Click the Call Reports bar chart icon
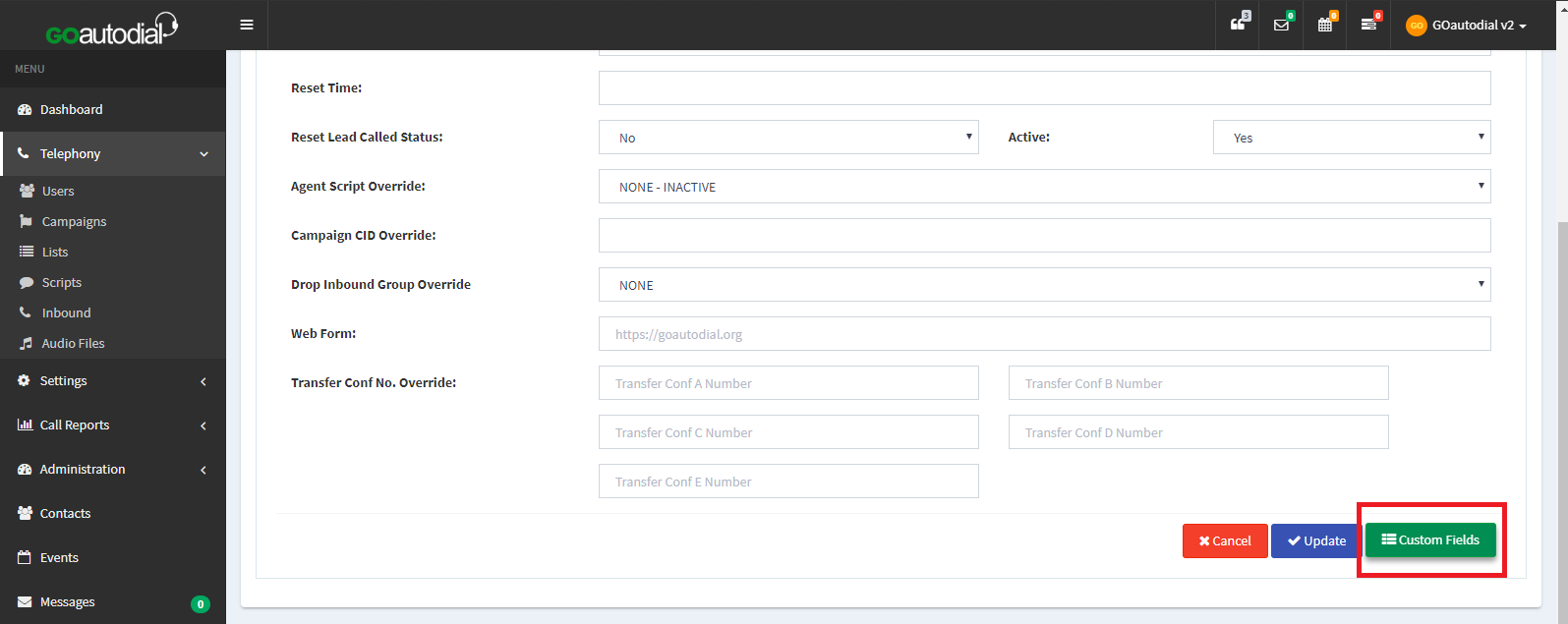 (x=25, y=425)
